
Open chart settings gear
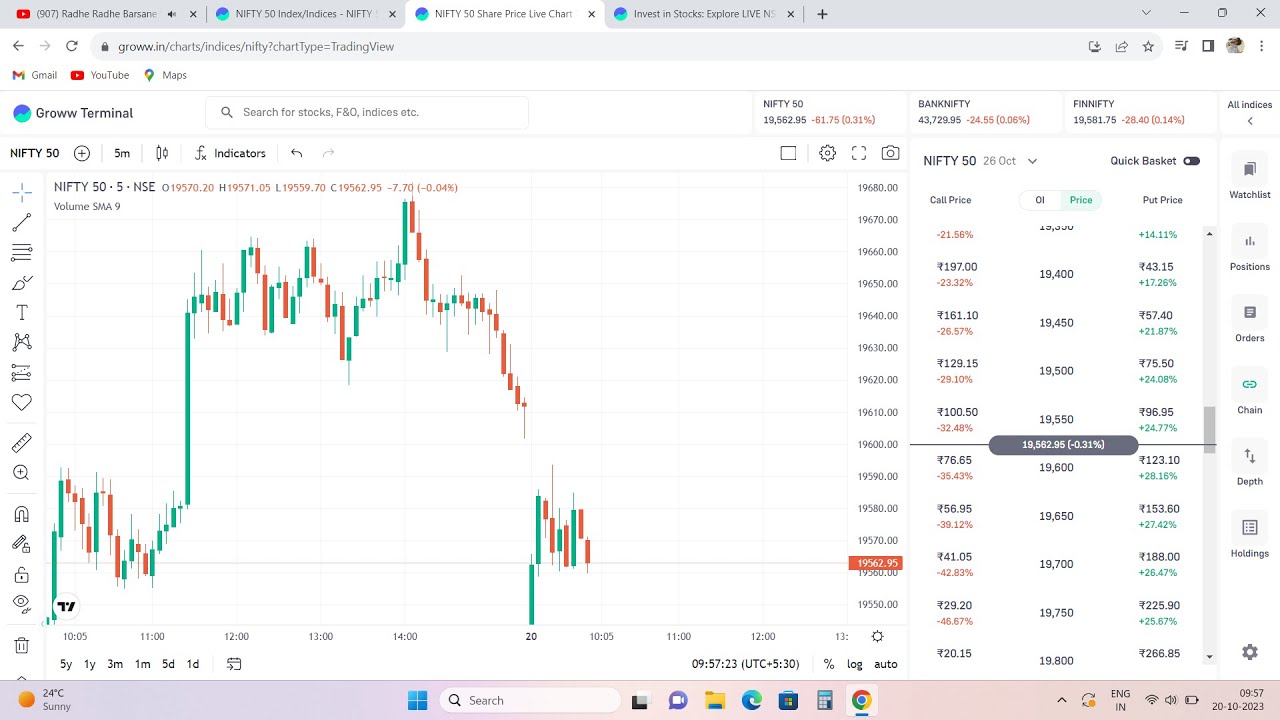827,153
